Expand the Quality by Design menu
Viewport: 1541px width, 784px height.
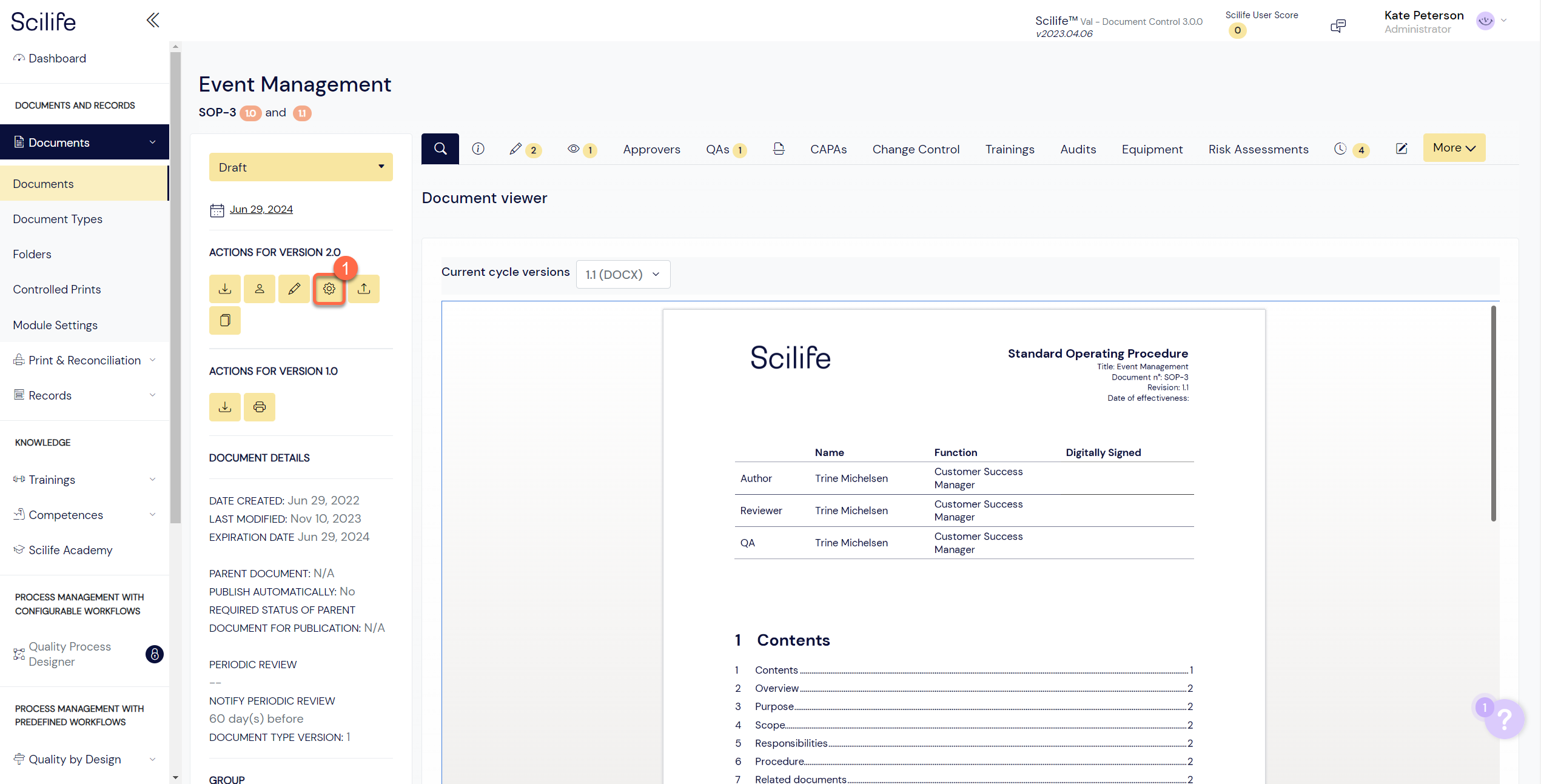pyautogui.click(x=152, y=759)
